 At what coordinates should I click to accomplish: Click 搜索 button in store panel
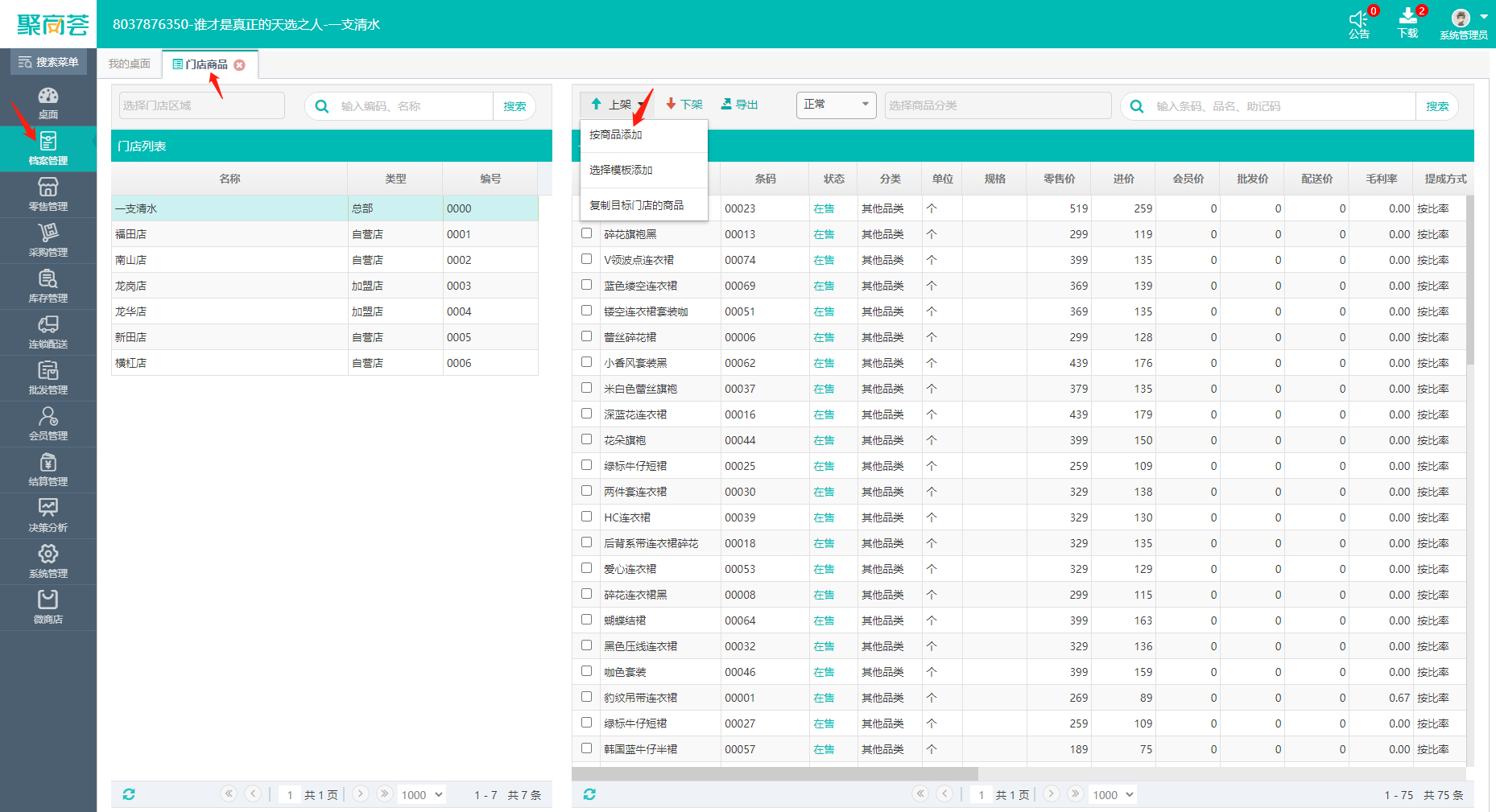515,106
